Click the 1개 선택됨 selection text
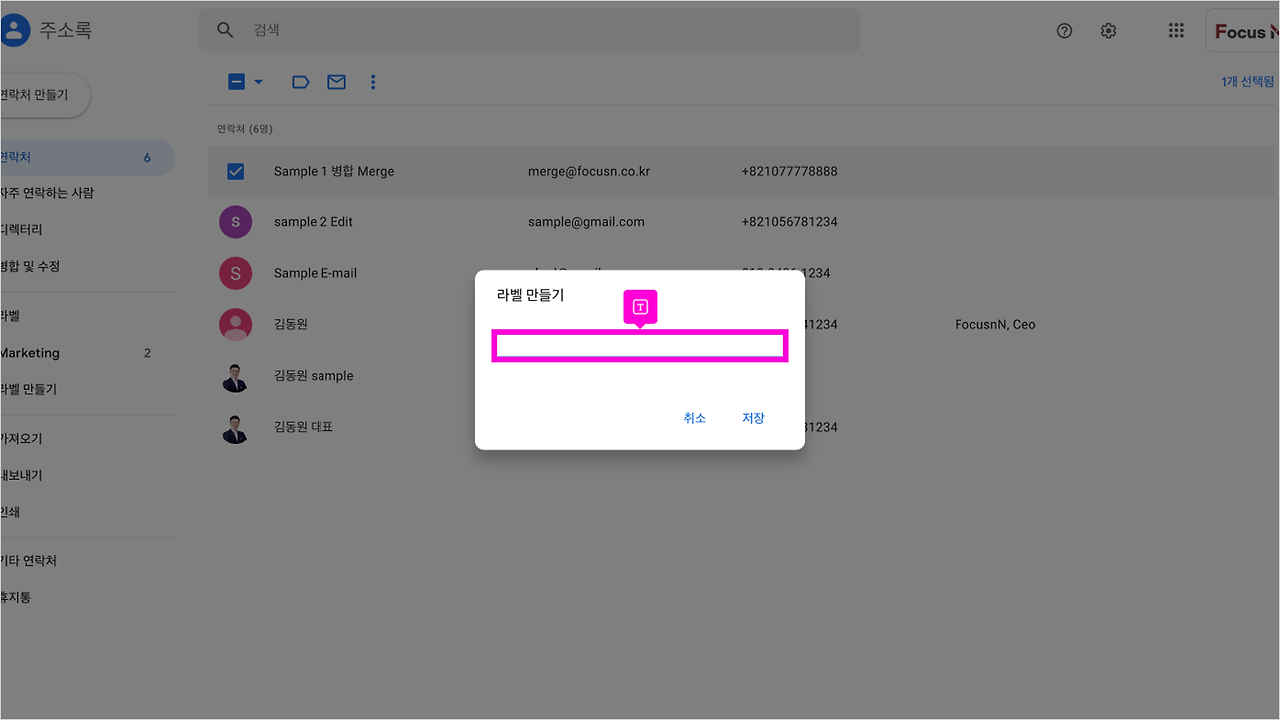The image size is (1280, 720). [1246, 81]
